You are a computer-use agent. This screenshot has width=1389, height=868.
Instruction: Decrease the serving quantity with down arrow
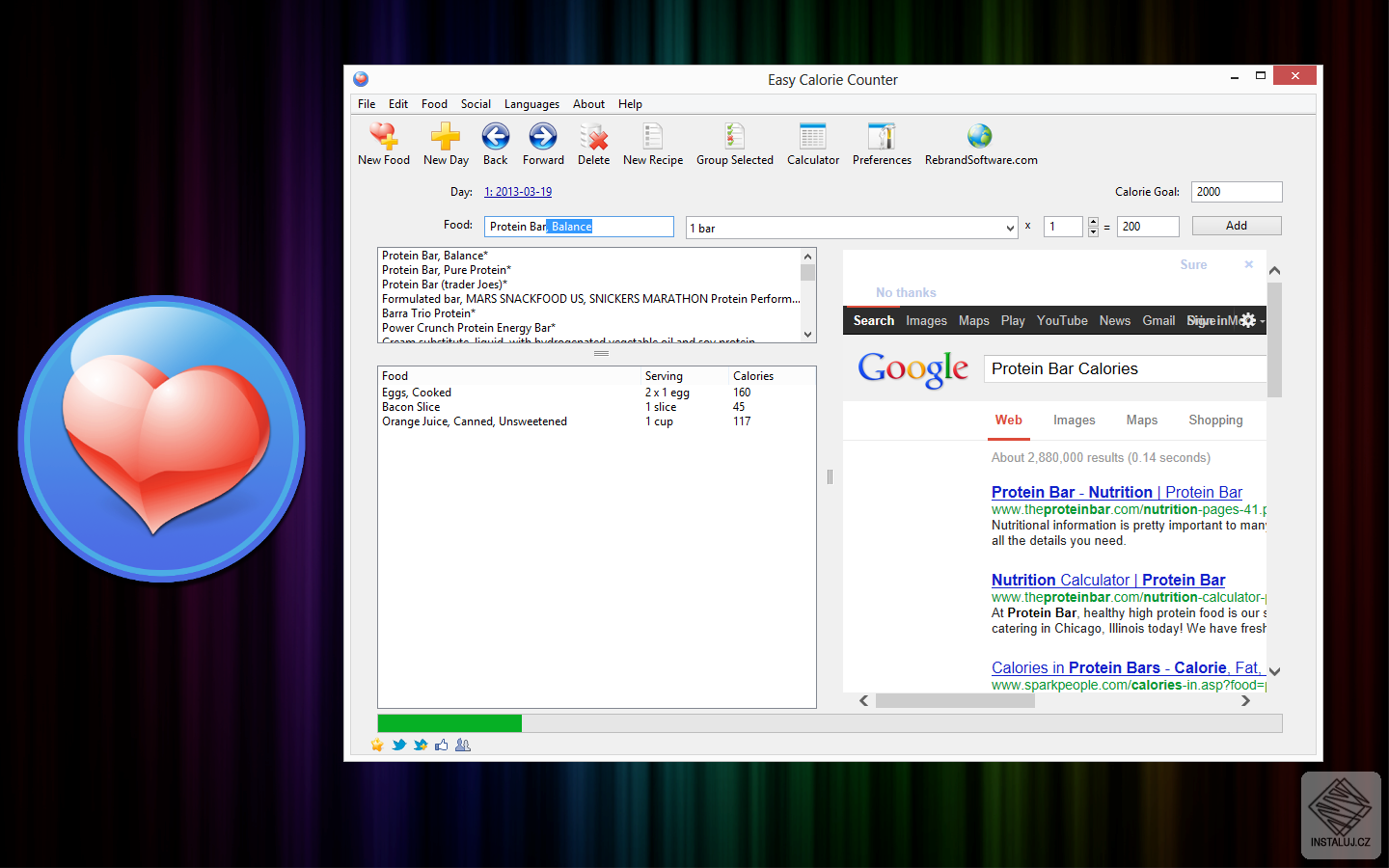tap(1093, 231)
